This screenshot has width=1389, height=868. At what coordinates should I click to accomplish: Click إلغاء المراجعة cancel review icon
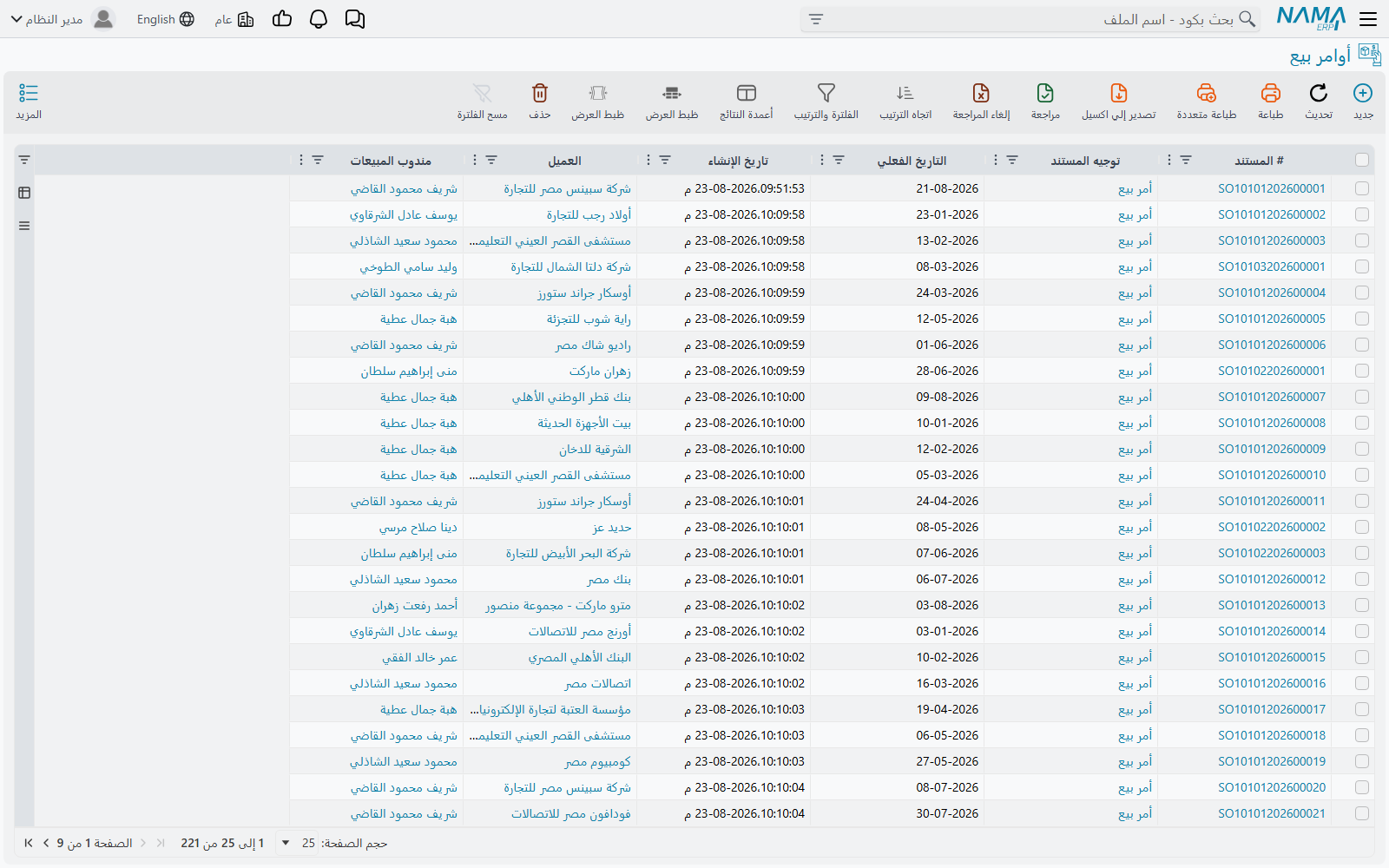pyautogui.click(x=981, y=101)
